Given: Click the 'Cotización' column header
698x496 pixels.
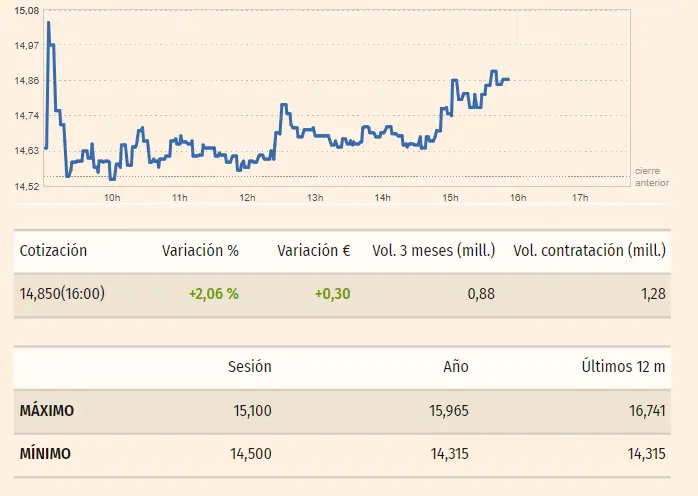Looking at the screenshot, I should [x=53, y=251].
